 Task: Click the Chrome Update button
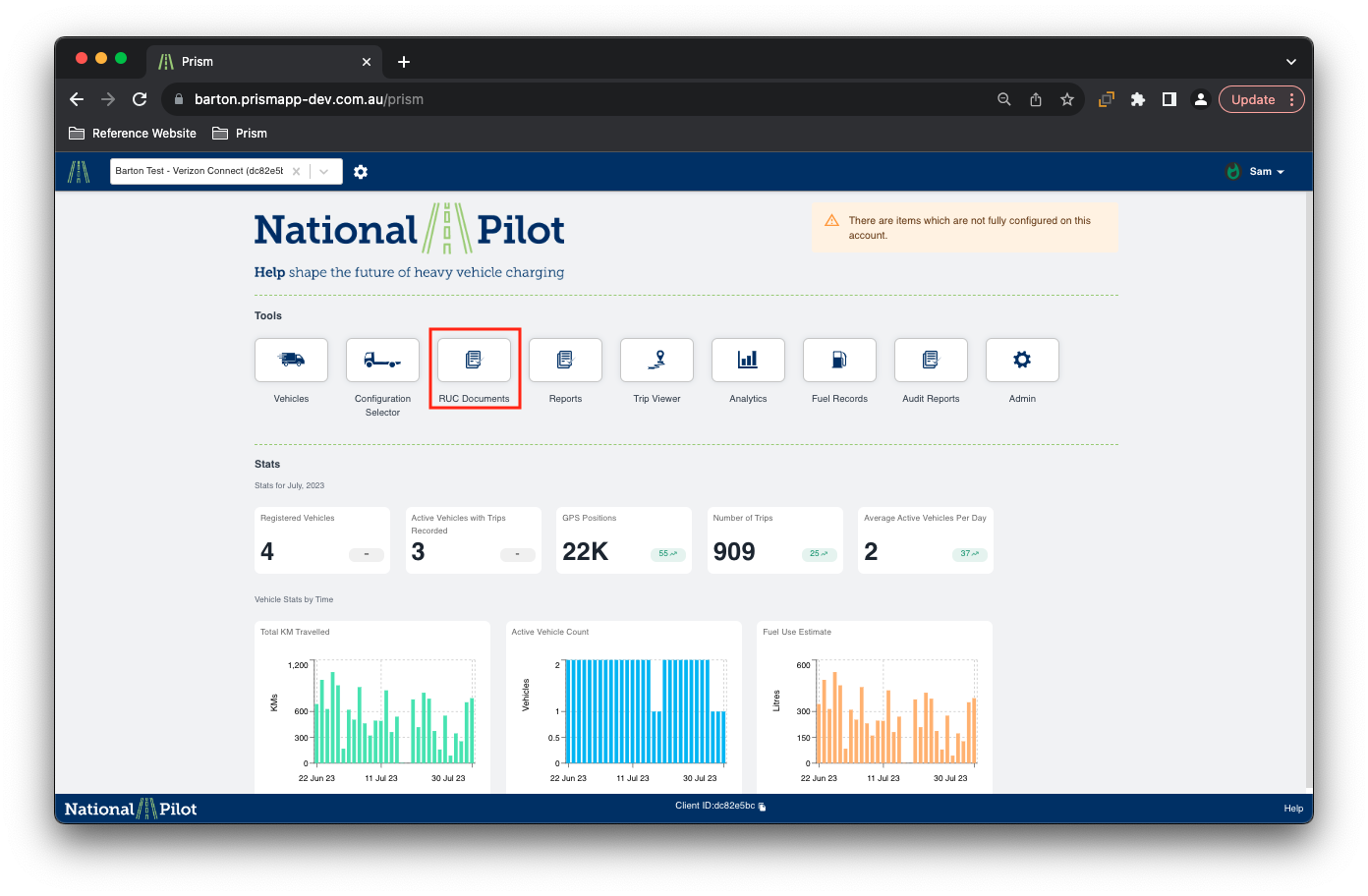click(1253, 99)
